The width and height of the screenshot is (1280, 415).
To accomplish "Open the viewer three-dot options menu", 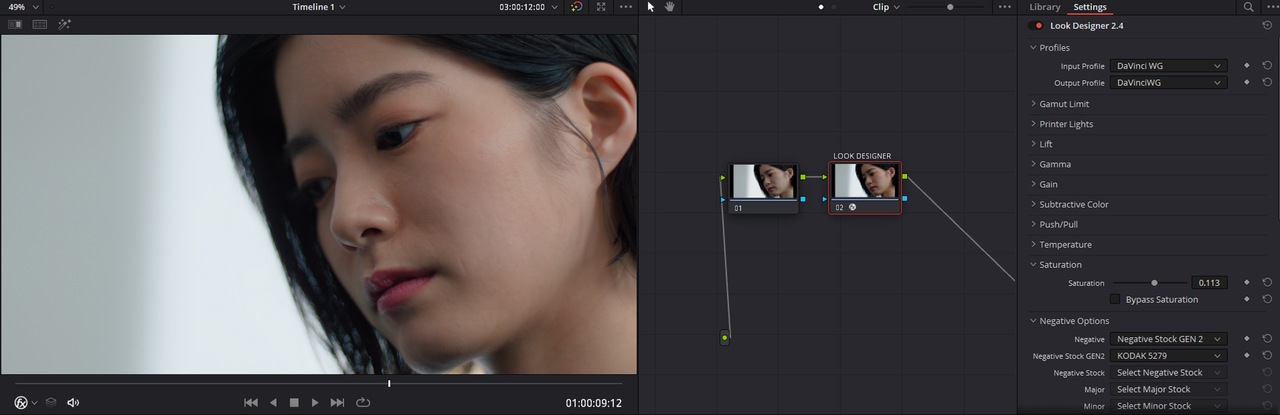I will (x=626, y=7).
